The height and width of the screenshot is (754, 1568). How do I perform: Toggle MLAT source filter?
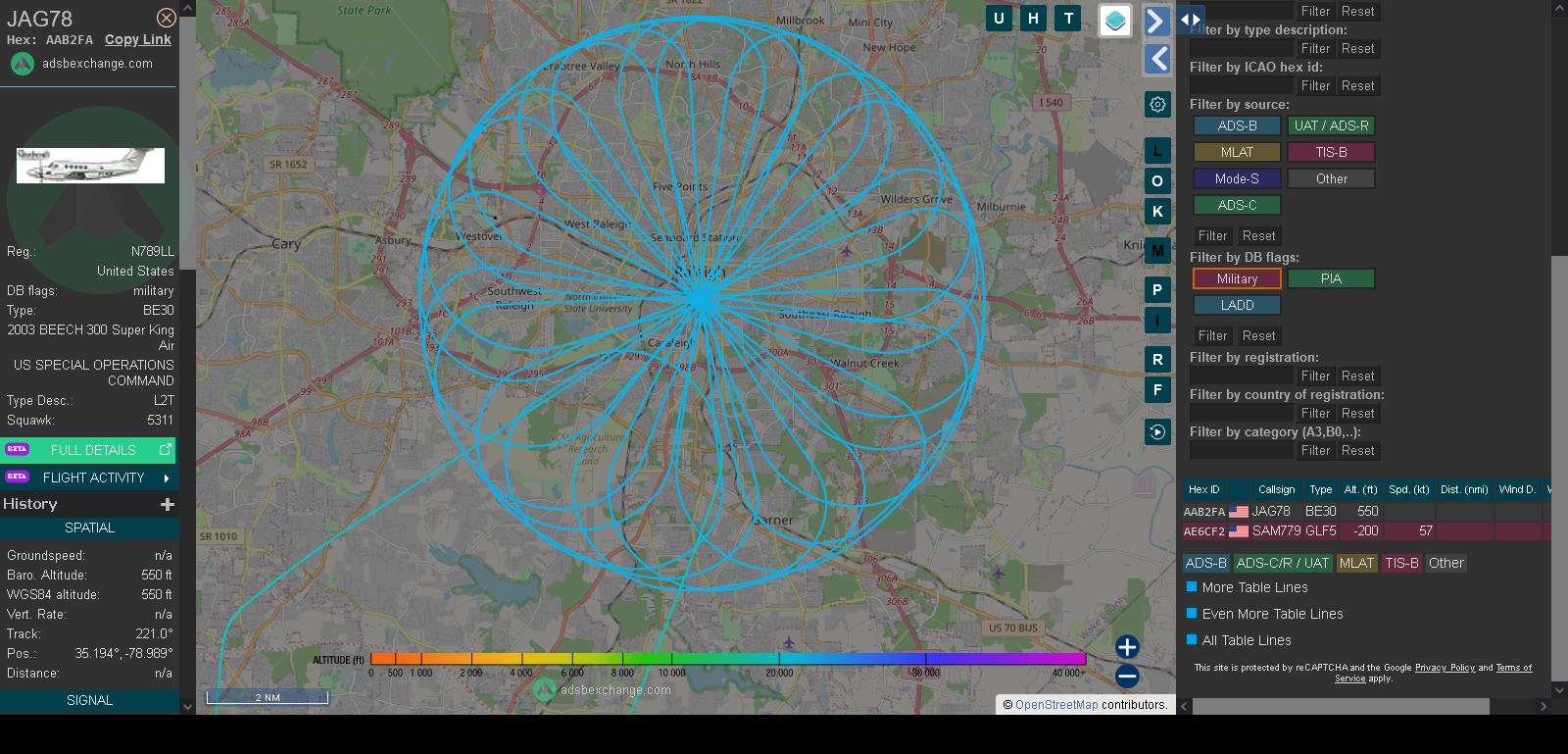(x=1237, y=152)
